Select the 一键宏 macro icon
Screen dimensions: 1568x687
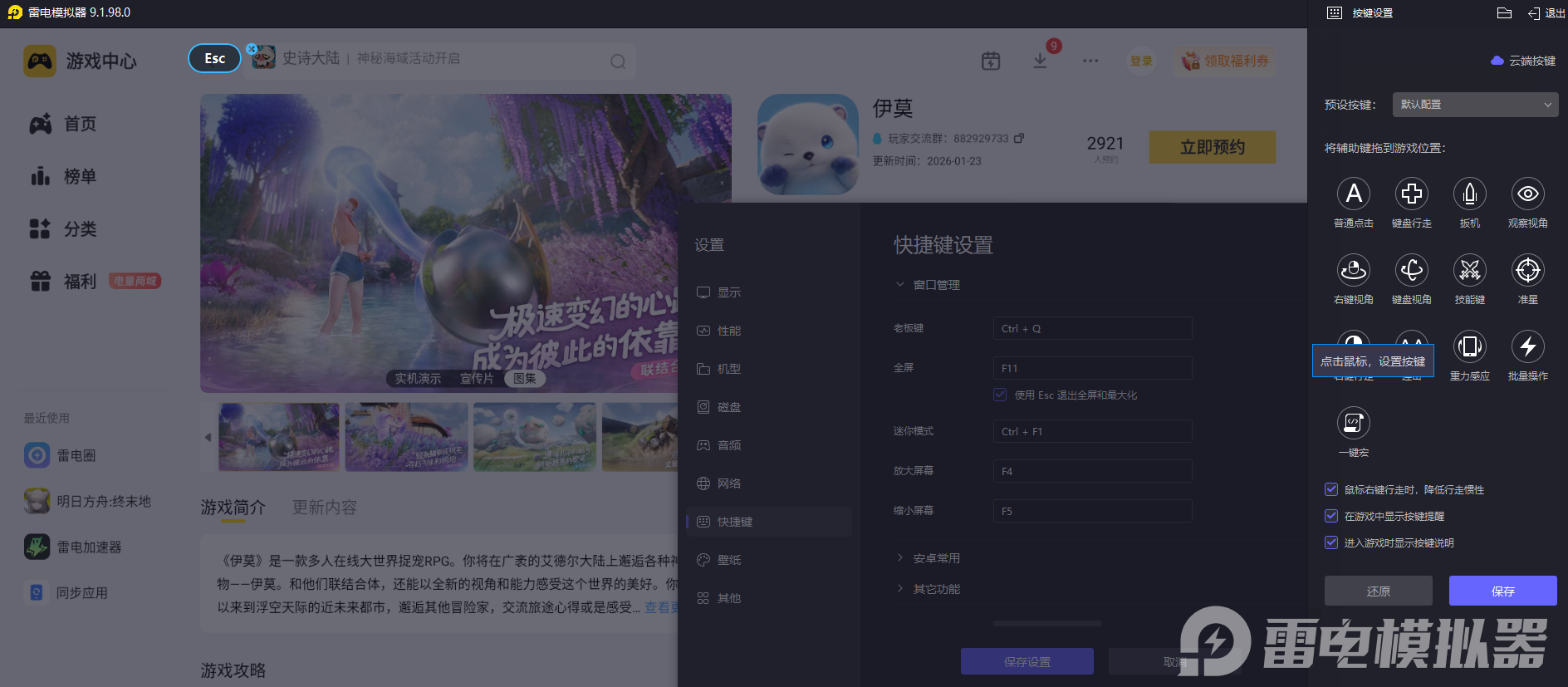pyautogui.click(x=1354, y=423)
